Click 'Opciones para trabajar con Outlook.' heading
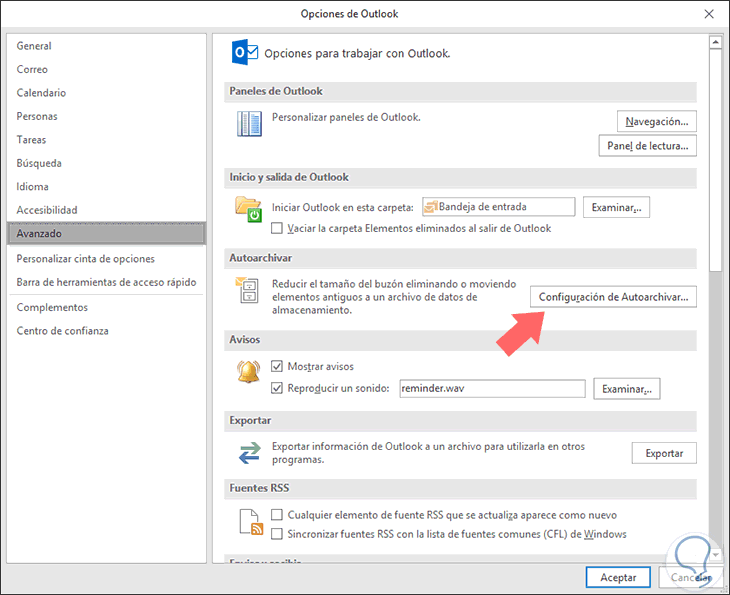Viewport: 730px width, 595px height. click(x=357, y=54)
